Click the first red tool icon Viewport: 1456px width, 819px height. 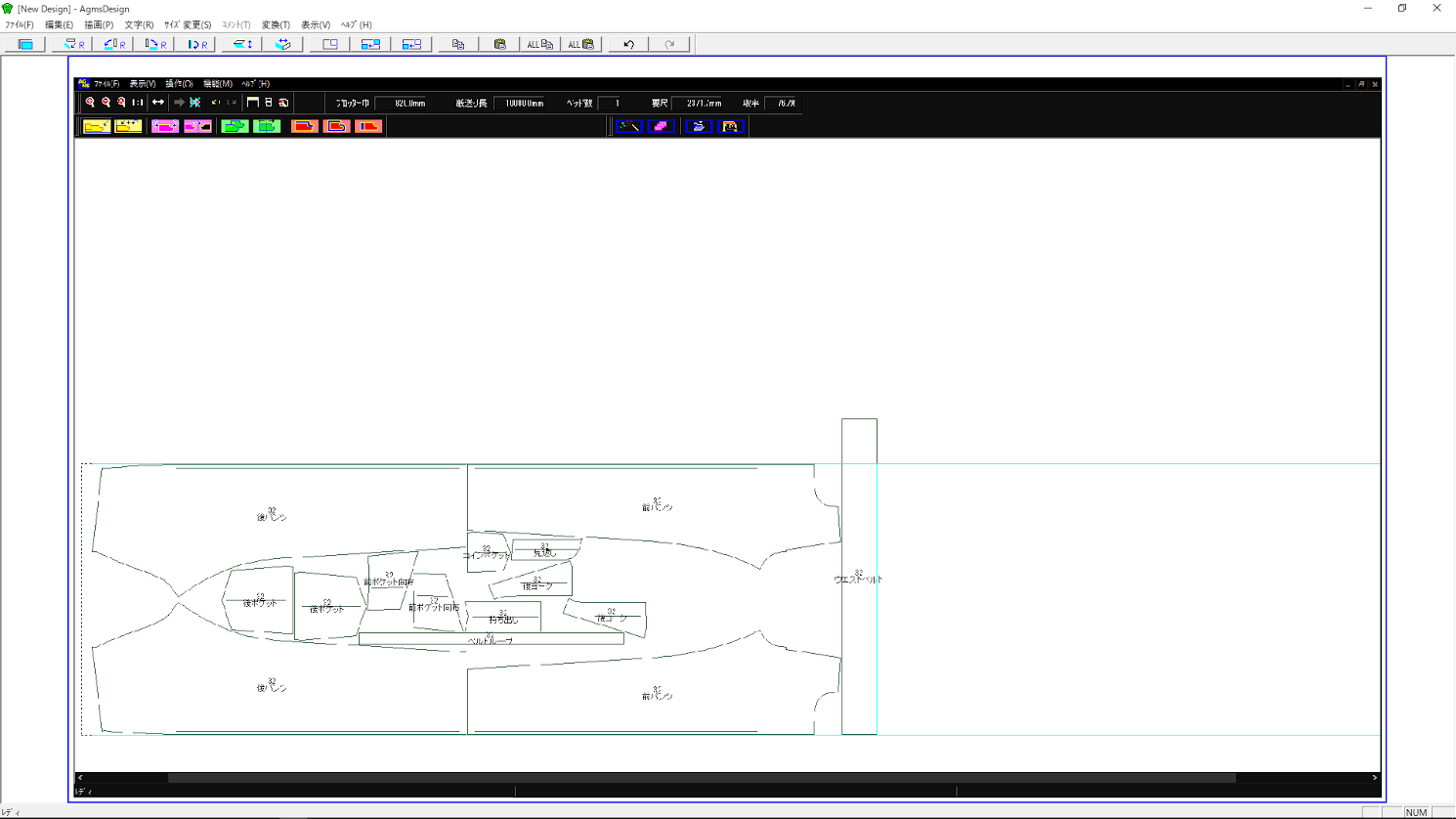pyautogui.click(x=304, y=126)
